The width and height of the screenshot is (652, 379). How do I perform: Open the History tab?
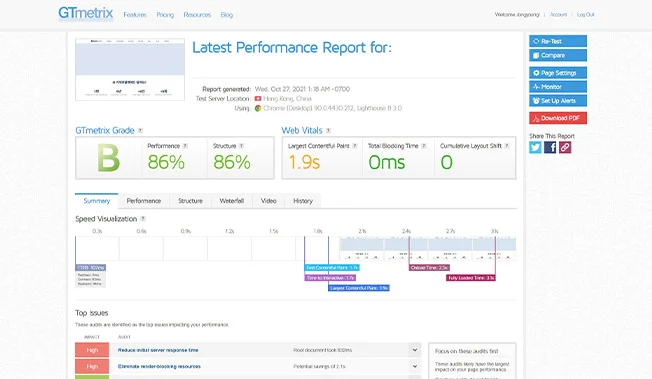tap(303, 201)
